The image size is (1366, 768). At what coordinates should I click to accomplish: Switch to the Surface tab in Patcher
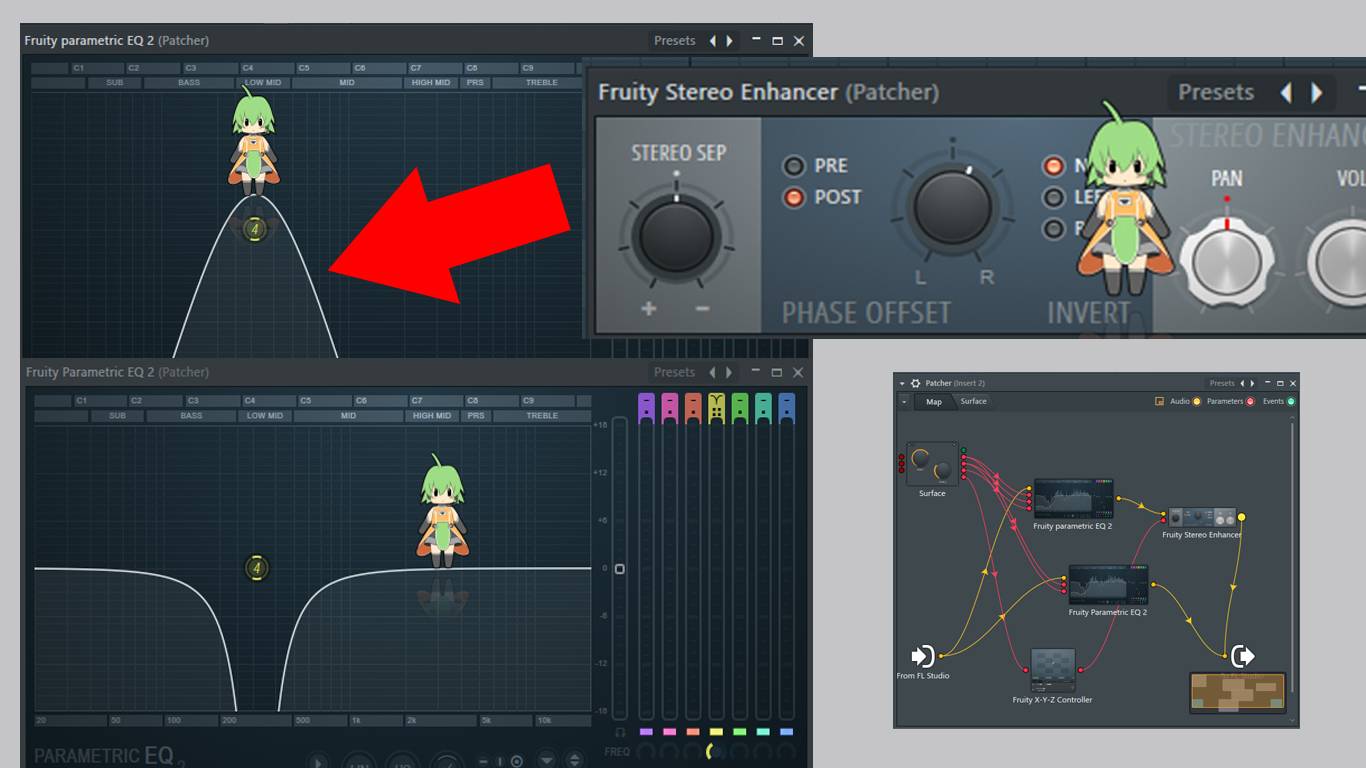(973, 402)
